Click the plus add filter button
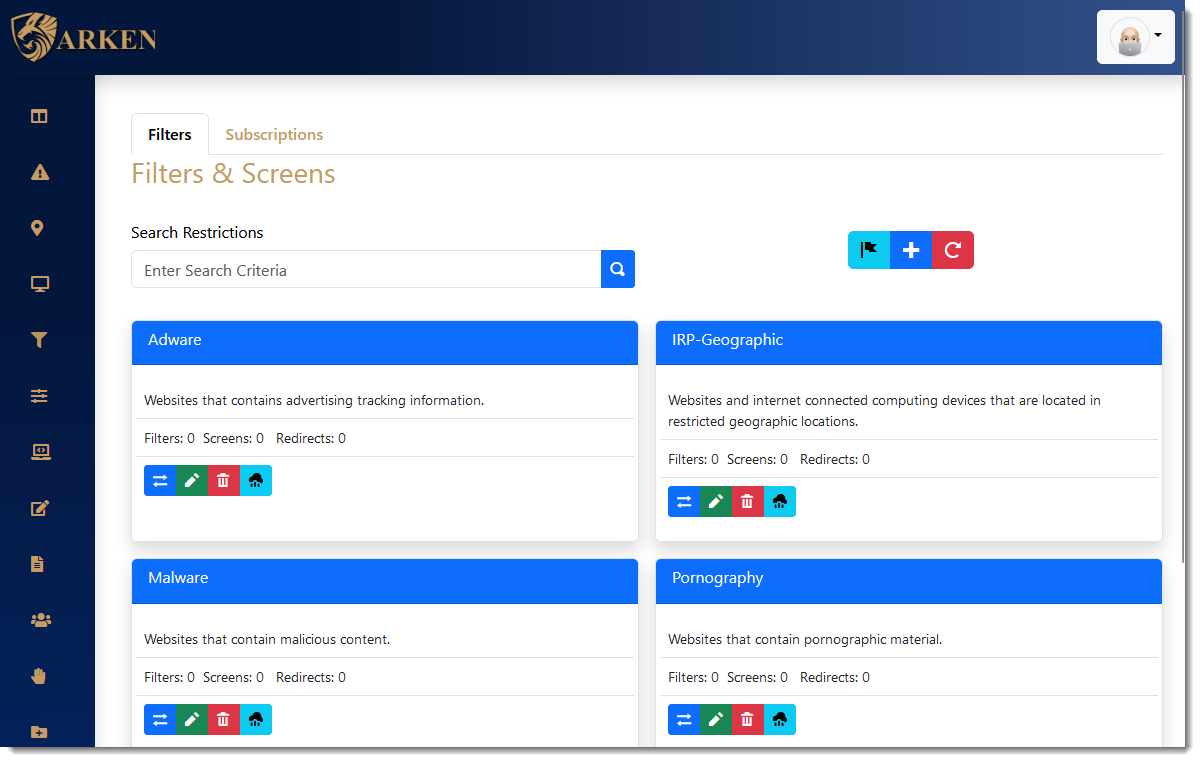 (910, 250)
